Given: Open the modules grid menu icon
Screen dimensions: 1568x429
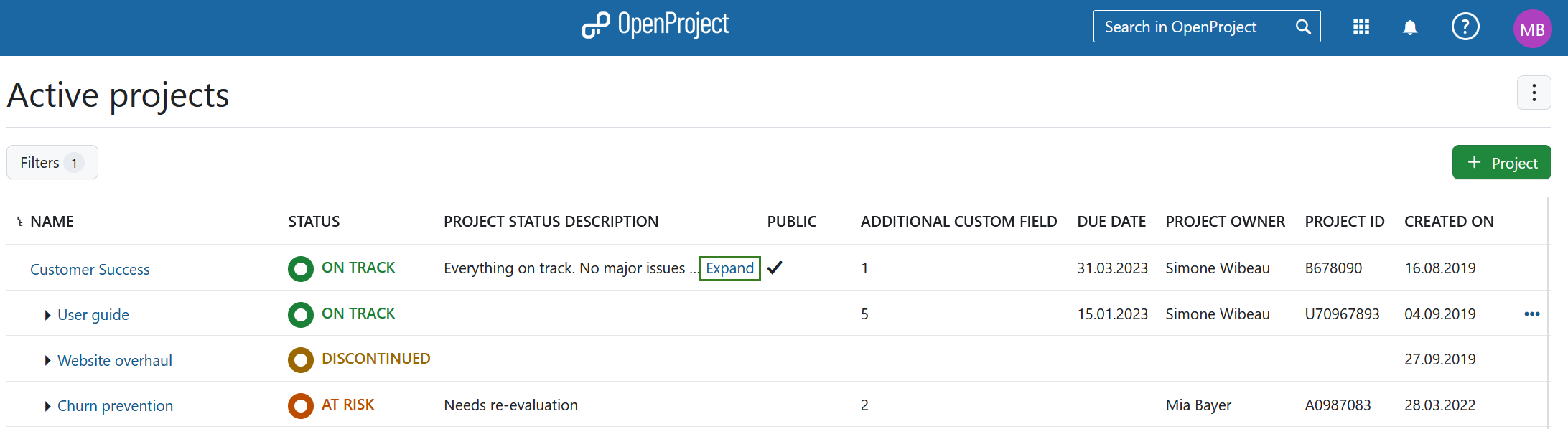Looking at the screenshot, I should [1361, 27].
